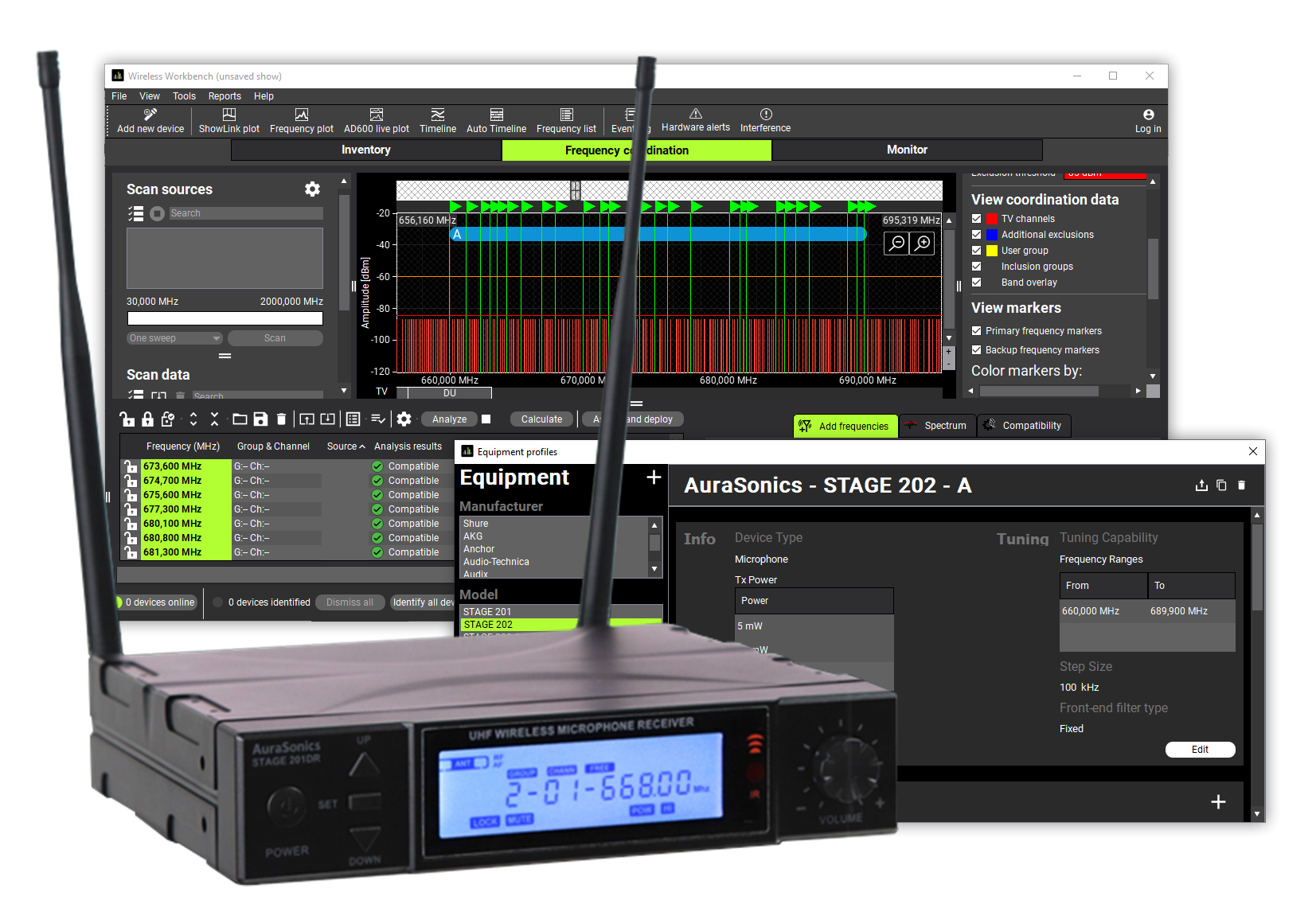The height and width of the screenshot is (916, 1316).
Task: Check Hardware alerts
Action: [694, 120]
